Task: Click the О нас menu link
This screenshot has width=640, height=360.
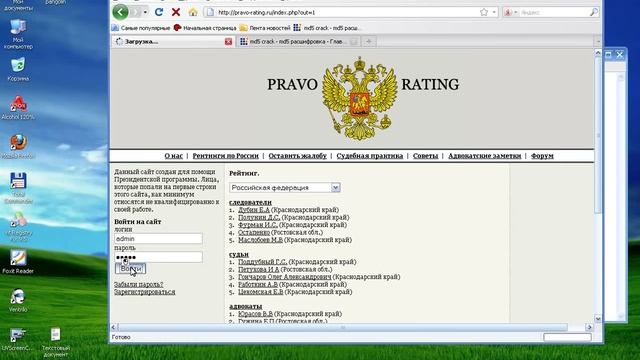Action: [173, 156]
